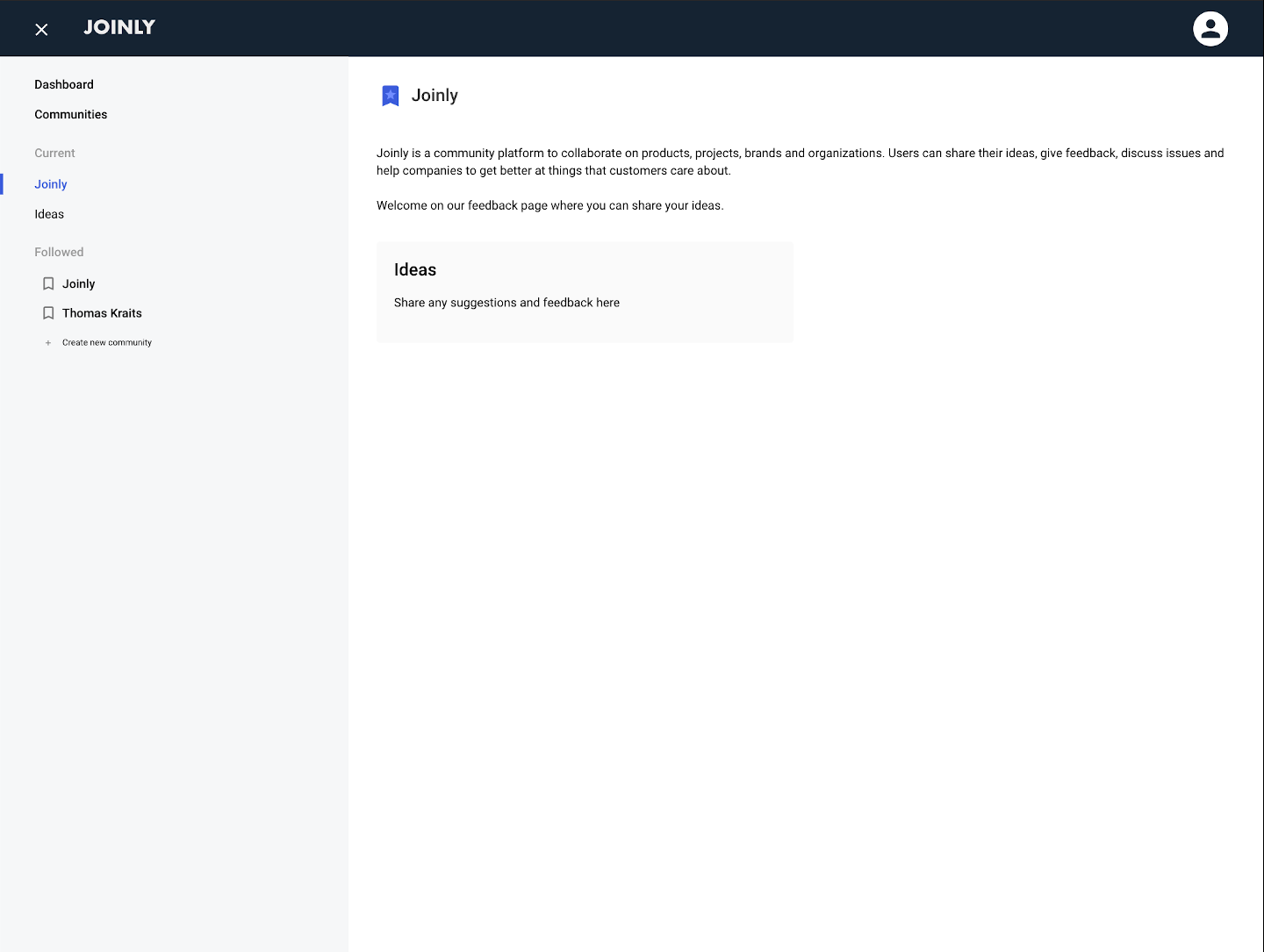
Task: Navigate to the Communities page
Action: [x=70, y=114]
